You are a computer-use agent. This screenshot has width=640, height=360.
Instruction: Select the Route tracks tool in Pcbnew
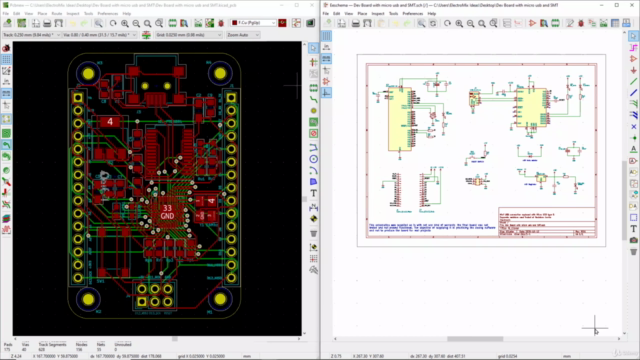pos(313,99)
